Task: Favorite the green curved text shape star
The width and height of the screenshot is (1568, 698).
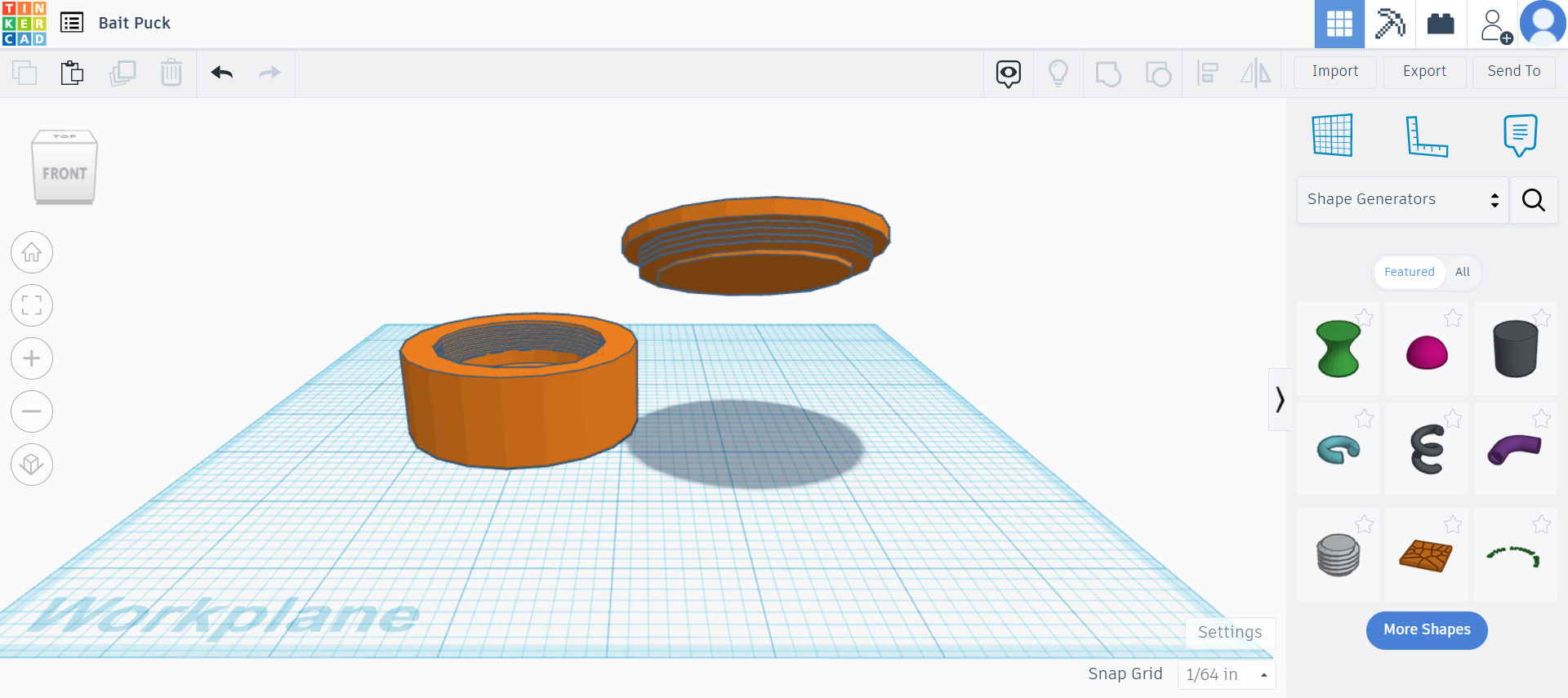Action: 1541,524
